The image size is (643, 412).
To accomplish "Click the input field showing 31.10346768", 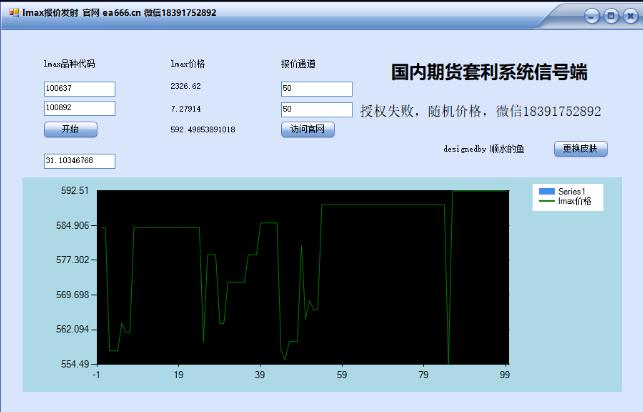I will (x=80, y=161).
